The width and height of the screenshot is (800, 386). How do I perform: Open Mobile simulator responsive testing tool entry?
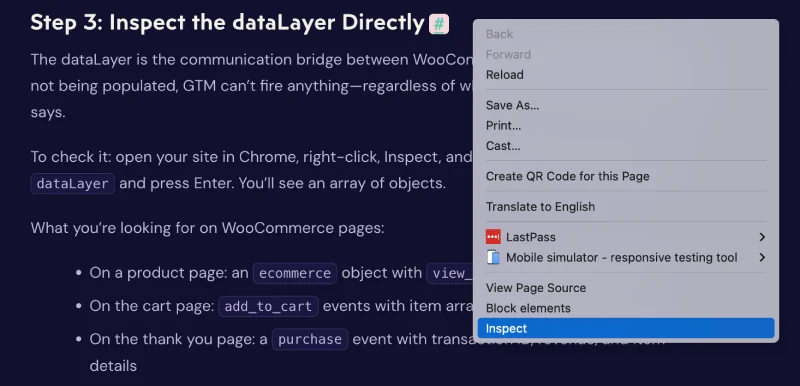click(x=626, y=258)
